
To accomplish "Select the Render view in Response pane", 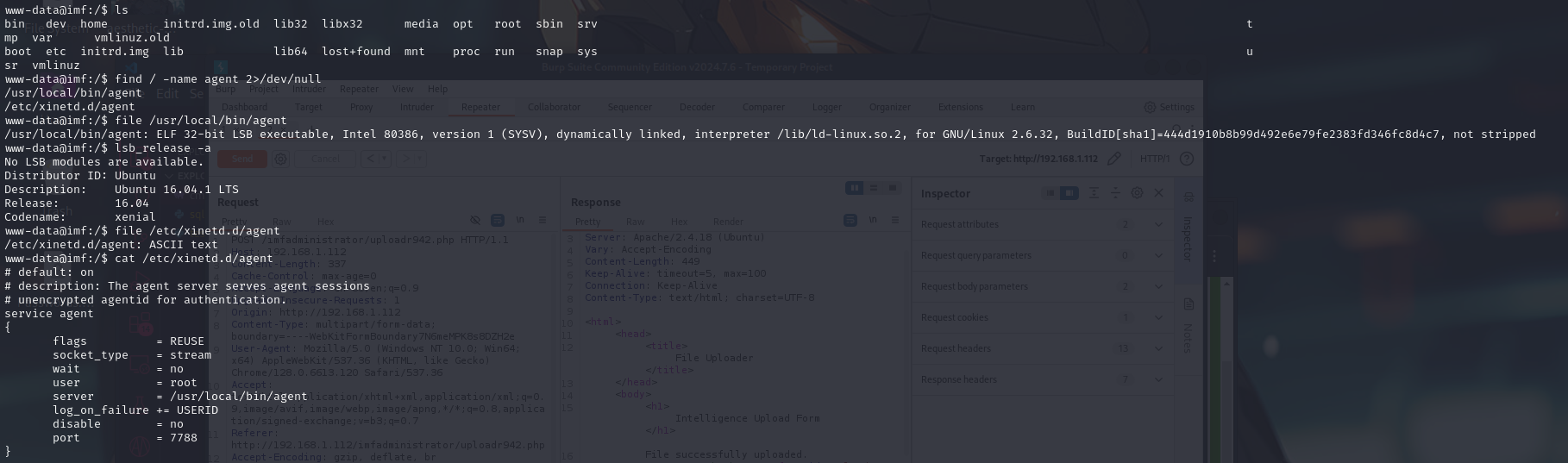I will (728, 222).
